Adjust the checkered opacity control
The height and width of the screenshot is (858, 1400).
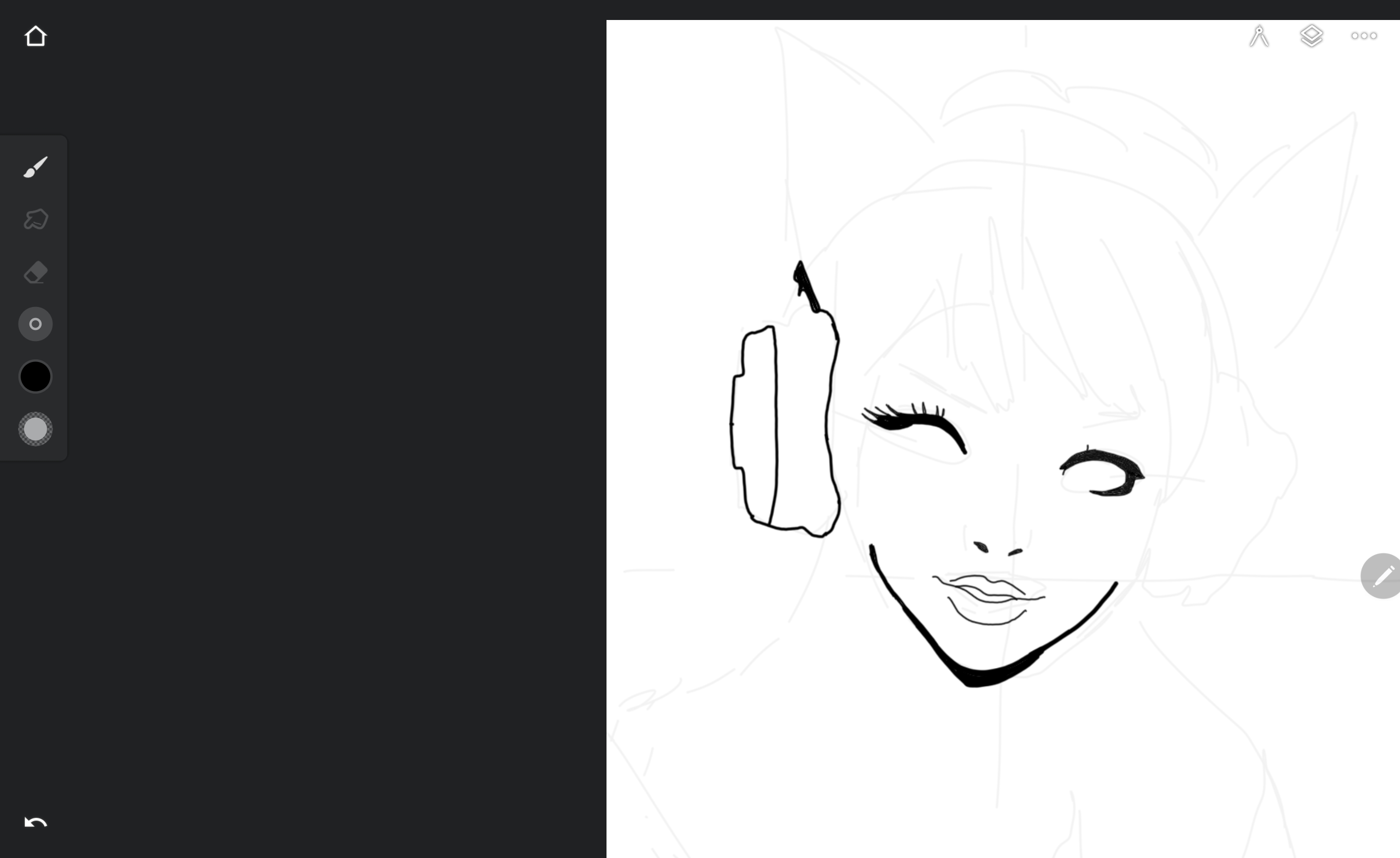[x=35, y=428]
